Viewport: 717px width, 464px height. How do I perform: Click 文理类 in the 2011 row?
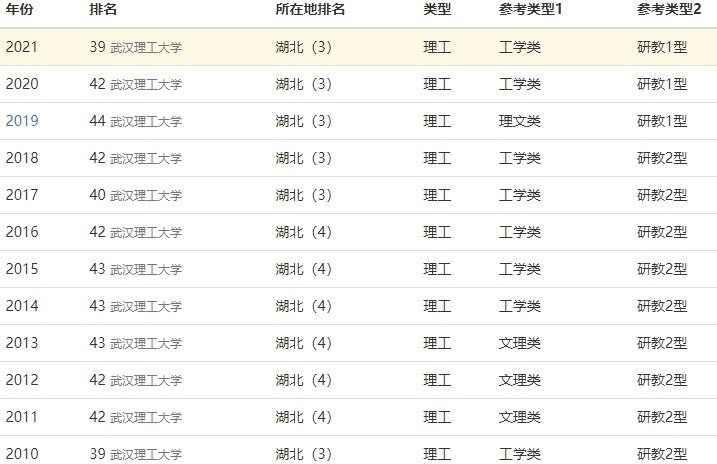[519, 417]
